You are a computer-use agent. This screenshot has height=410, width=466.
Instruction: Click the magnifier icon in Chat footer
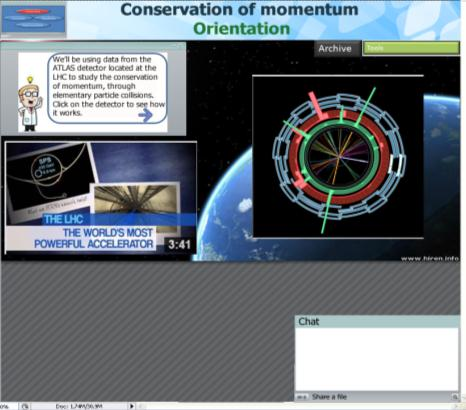(x=455, y=397)
